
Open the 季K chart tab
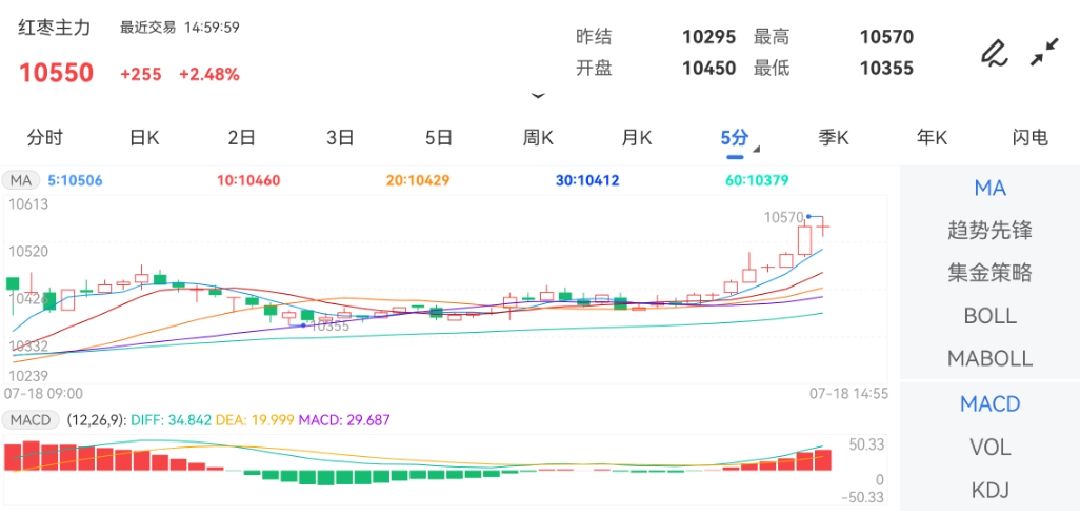pyautogui.click(x=833, y=137)
